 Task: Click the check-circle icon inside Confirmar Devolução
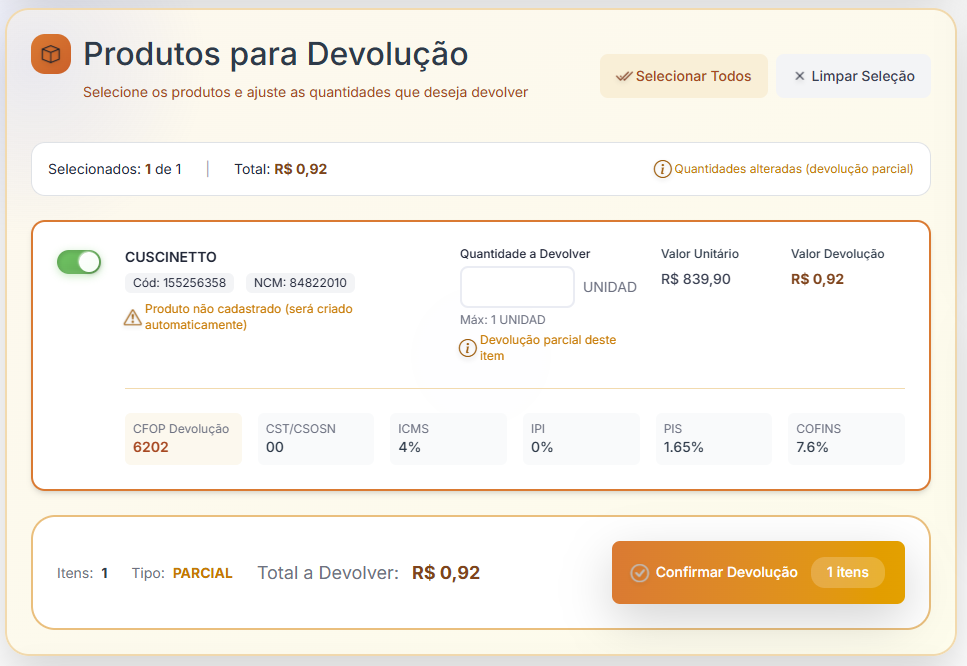point(640,572)
